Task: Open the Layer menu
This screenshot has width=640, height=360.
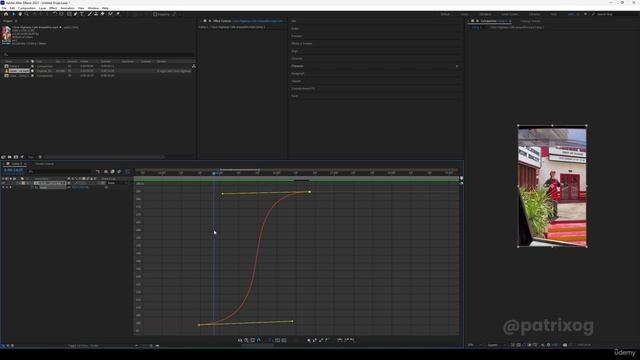Action: coord(42,8)
